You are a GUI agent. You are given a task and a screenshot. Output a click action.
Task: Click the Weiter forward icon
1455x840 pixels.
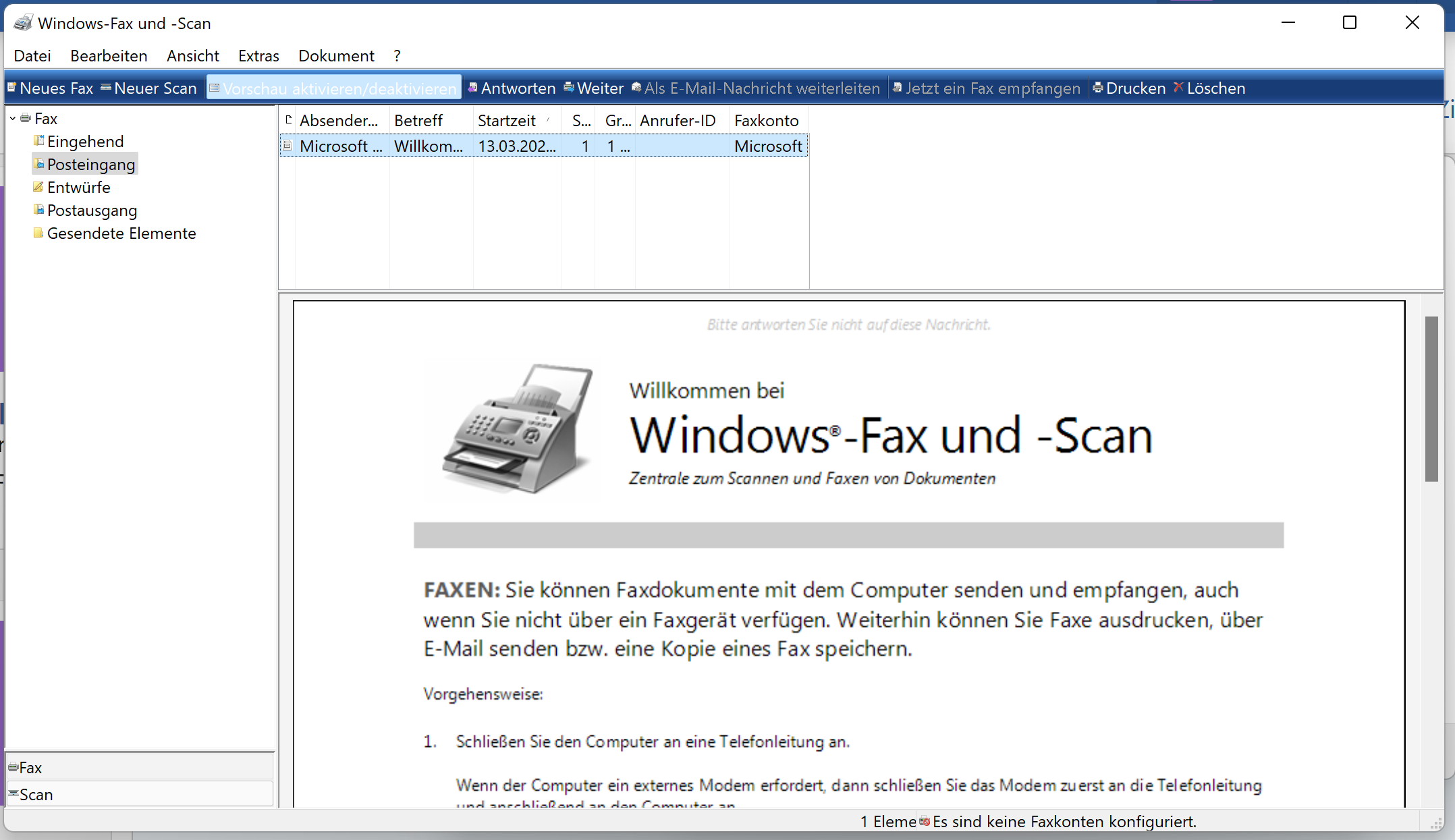(569, 88)
